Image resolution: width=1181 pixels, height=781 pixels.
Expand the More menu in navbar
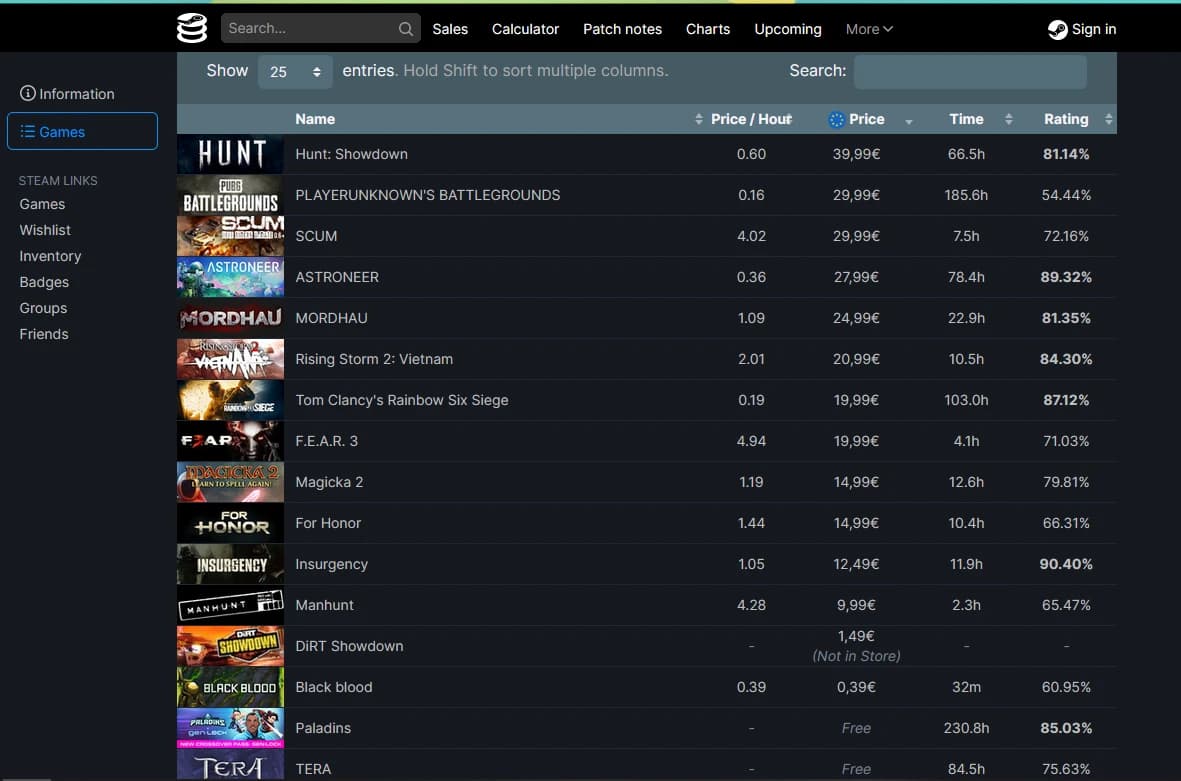click(869, 29)
